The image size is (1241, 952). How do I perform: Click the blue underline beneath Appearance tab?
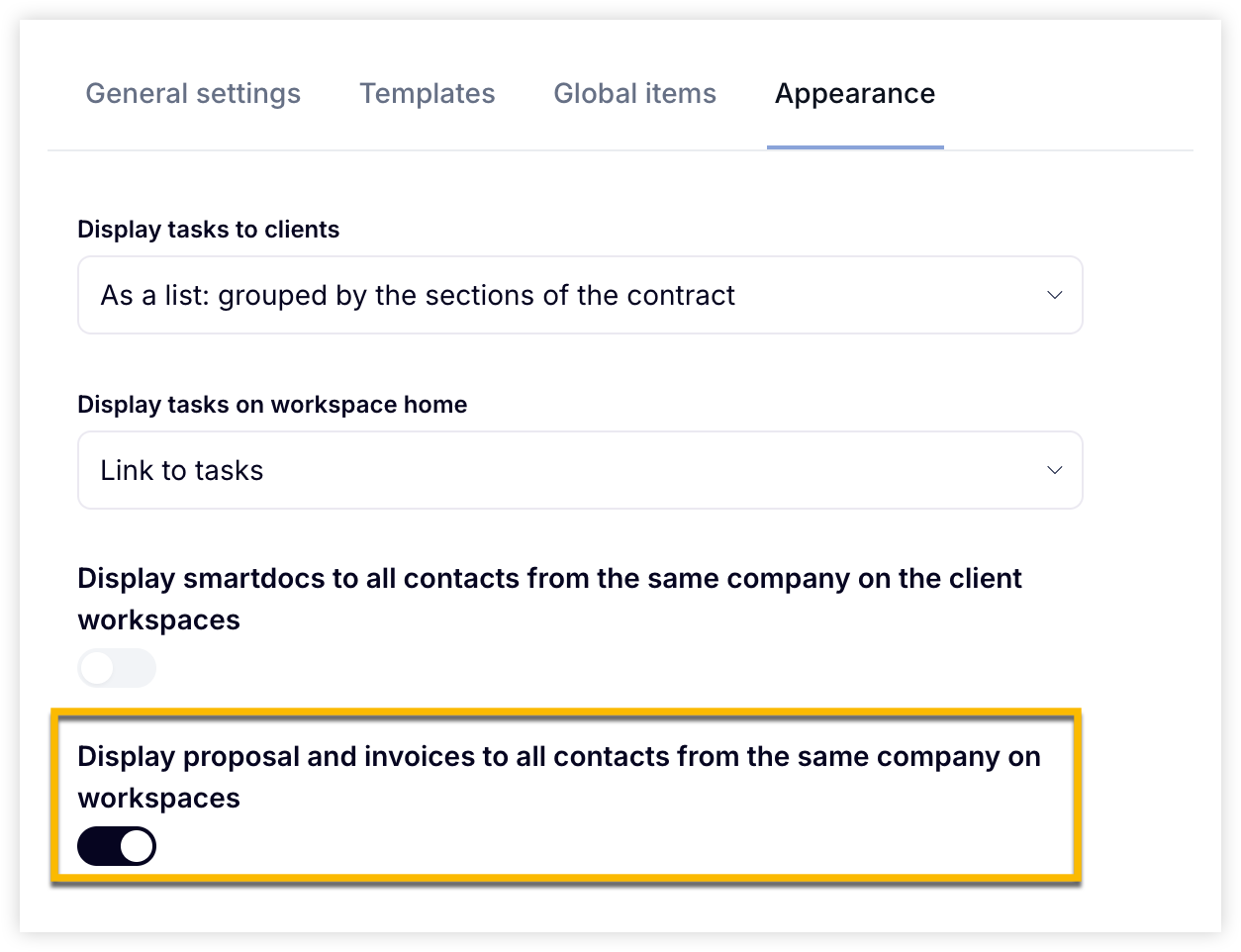coord(855,147)
